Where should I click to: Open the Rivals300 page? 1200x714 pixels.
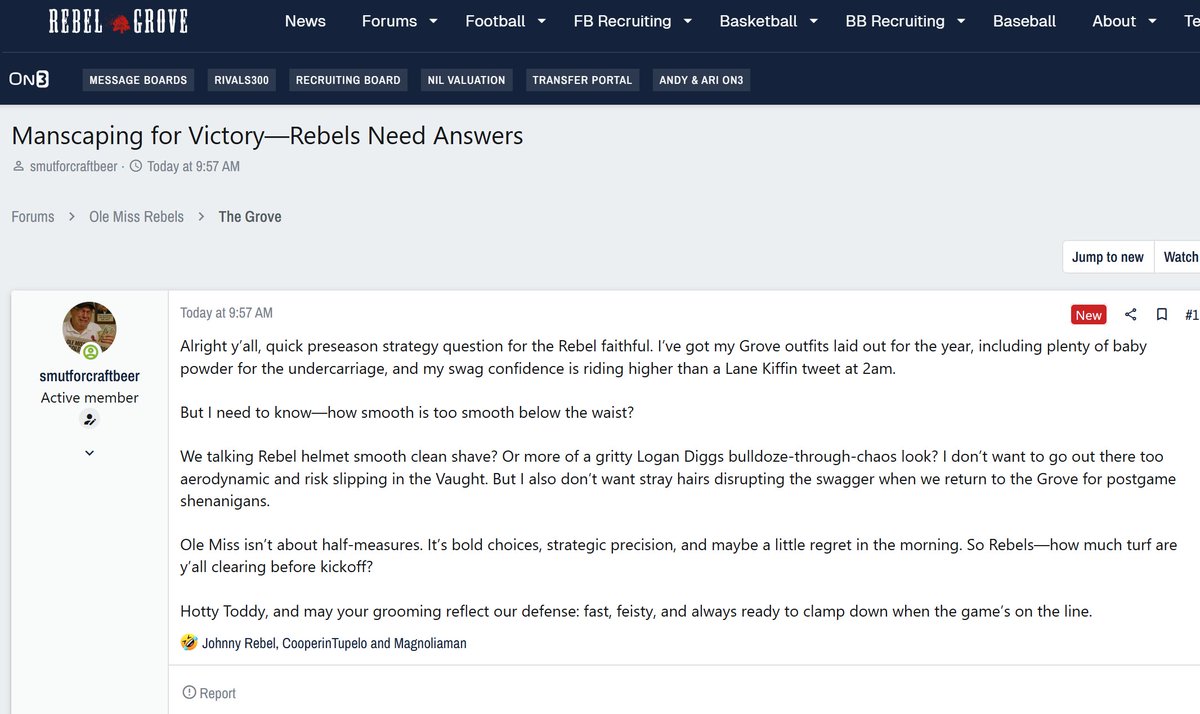coord(242,80)
